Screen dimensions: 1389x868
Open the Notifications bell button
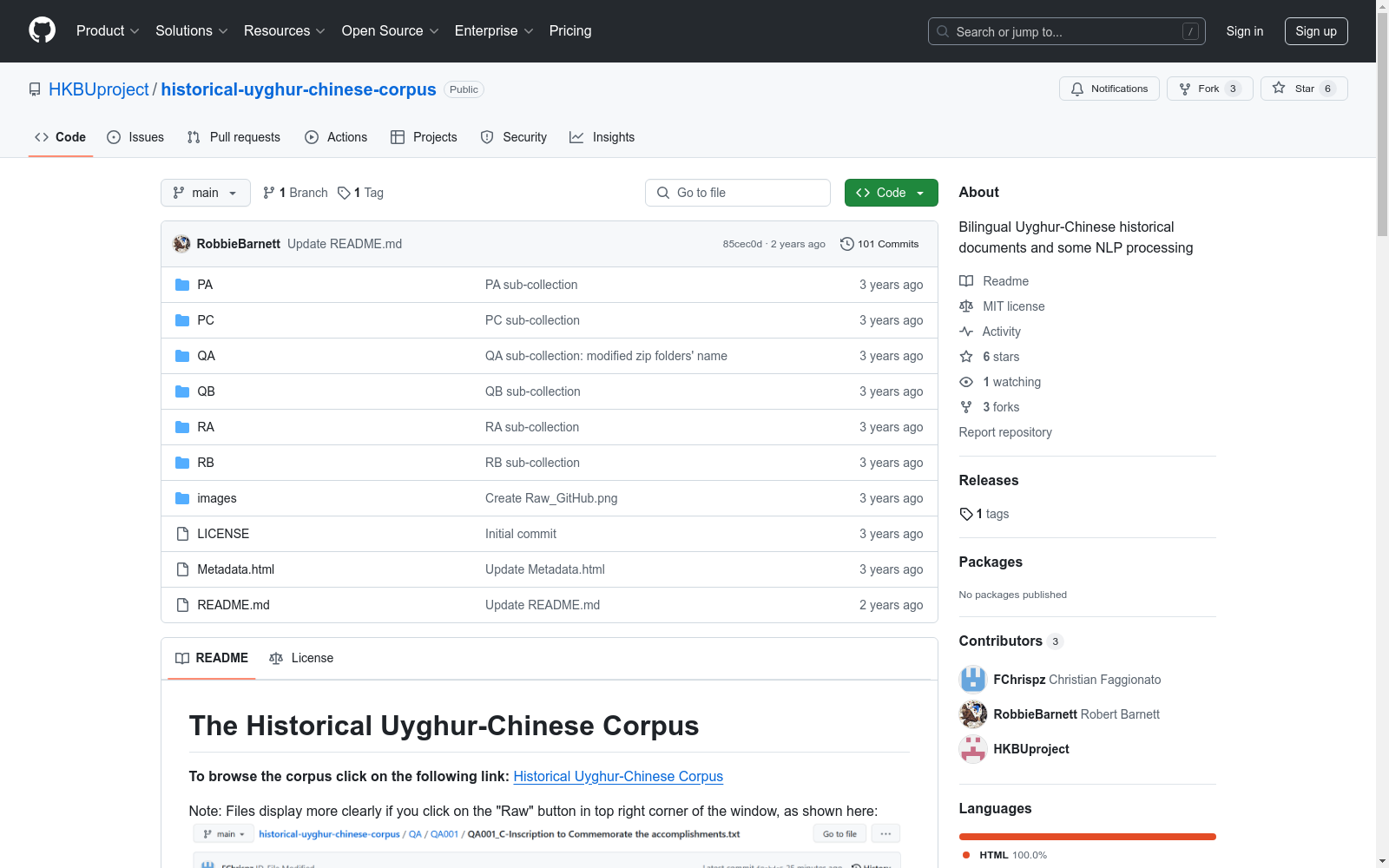pos(1109,89)
